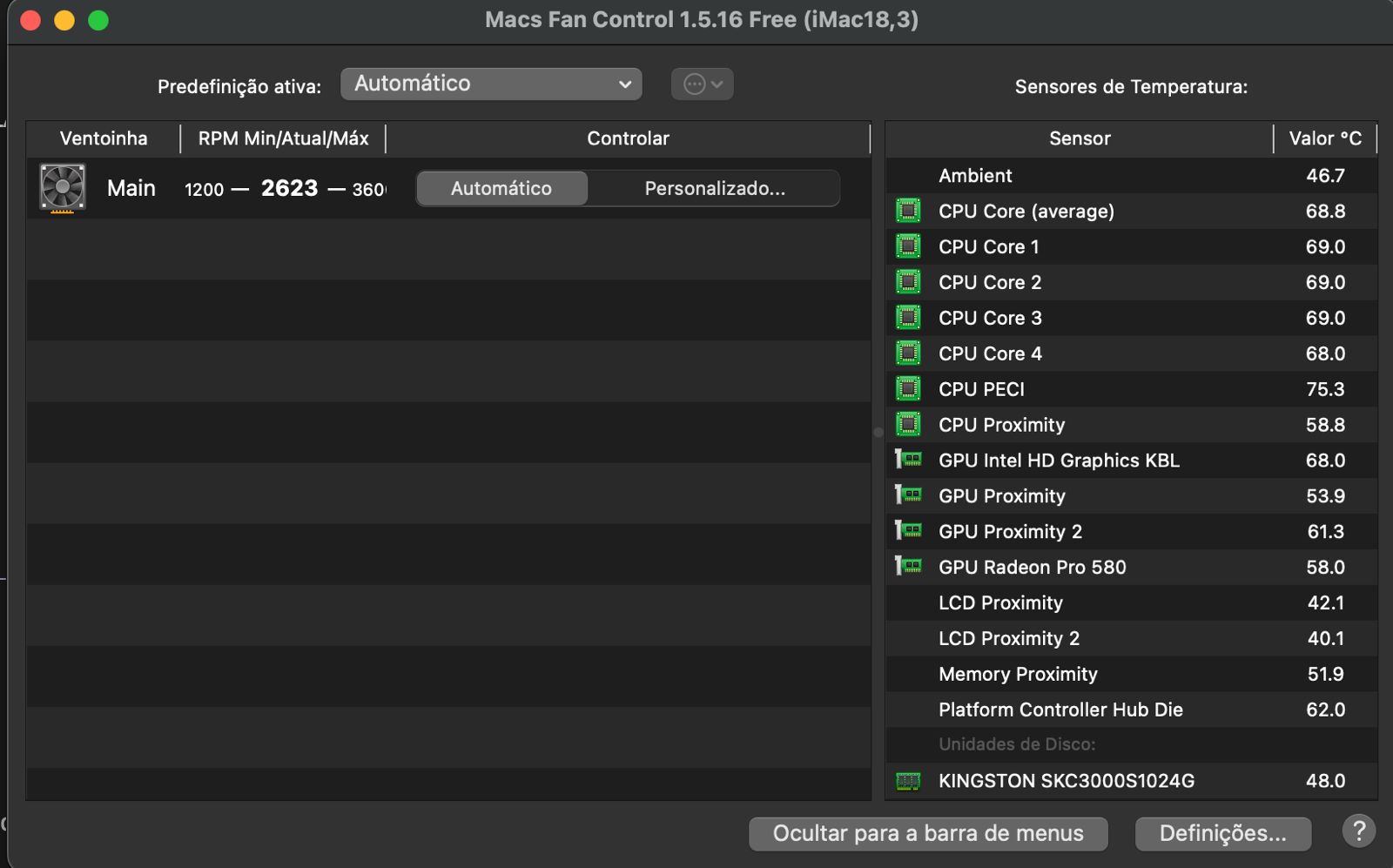Click Ocultar para a barra de menus
The height and width of the screenshot is (868, 1393).
[928, 833]
